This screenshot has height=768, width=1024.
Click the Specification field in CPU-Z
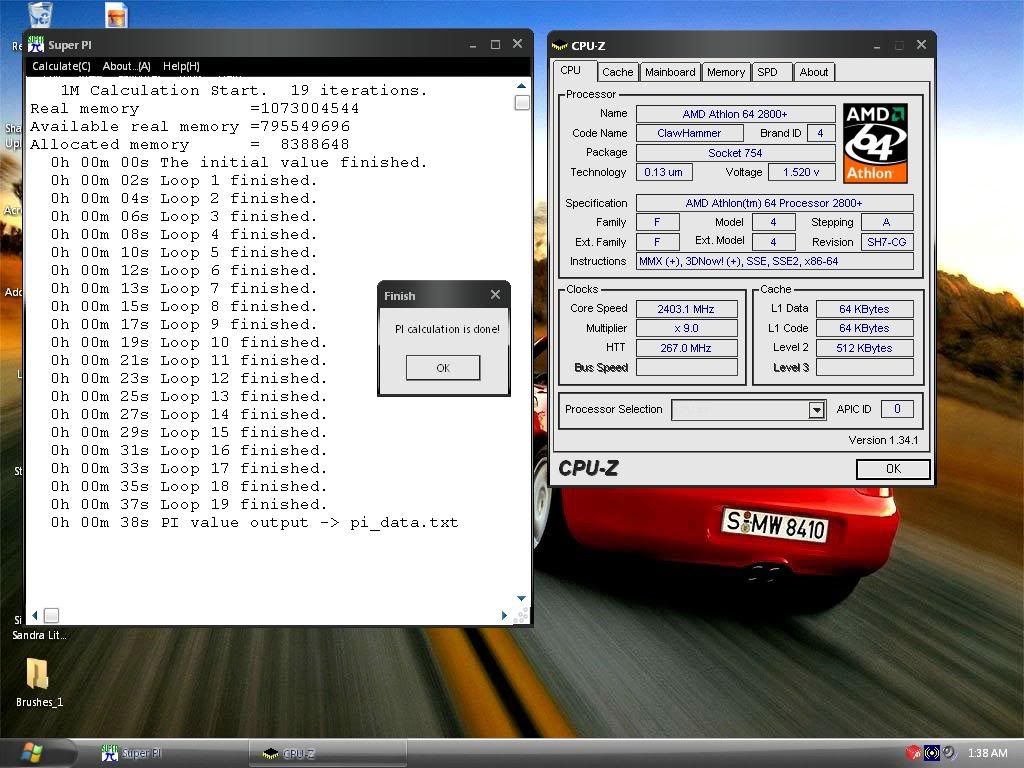[x=775, y=203]
